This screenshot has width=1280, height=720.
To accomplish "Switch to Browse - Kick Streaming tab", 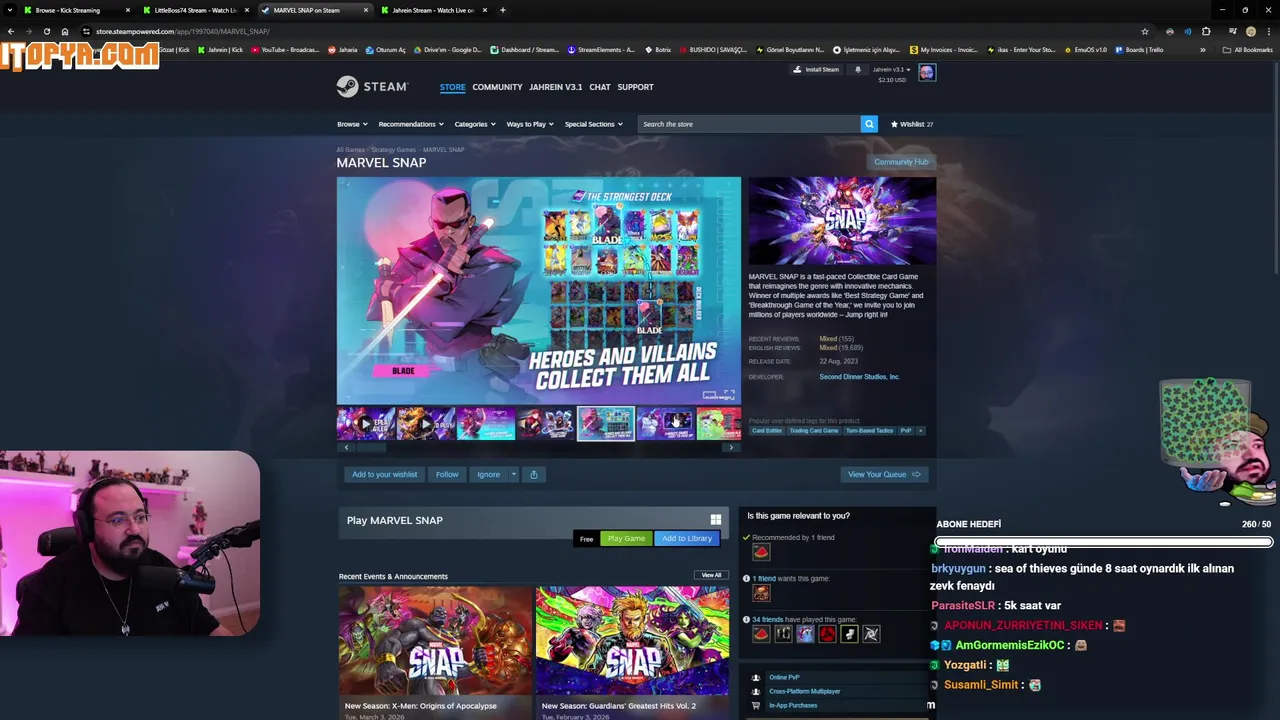I will (x=76, y=10).
